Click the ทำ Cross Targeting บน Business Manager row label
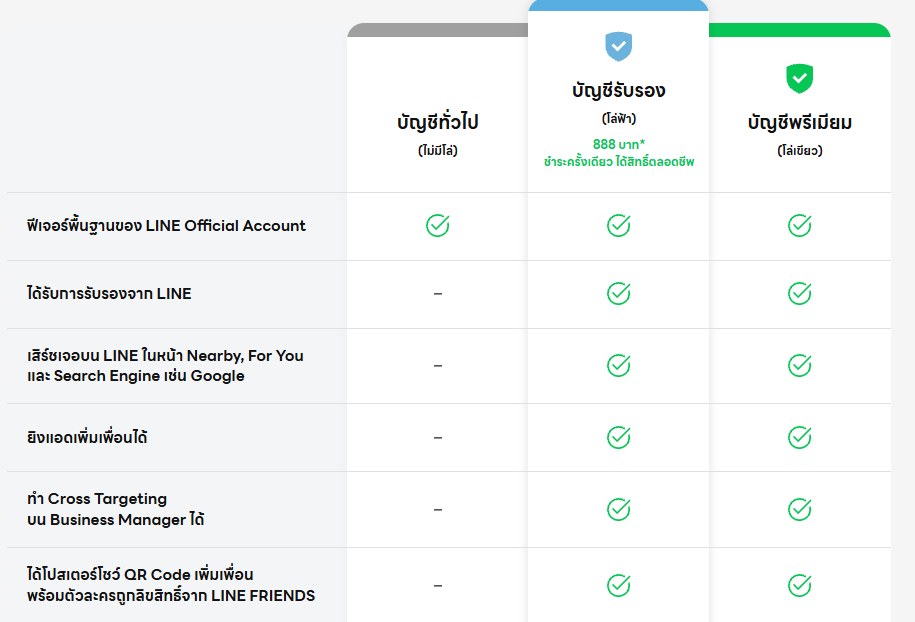This screenshot has height=622, width=915. pos(116,509)
